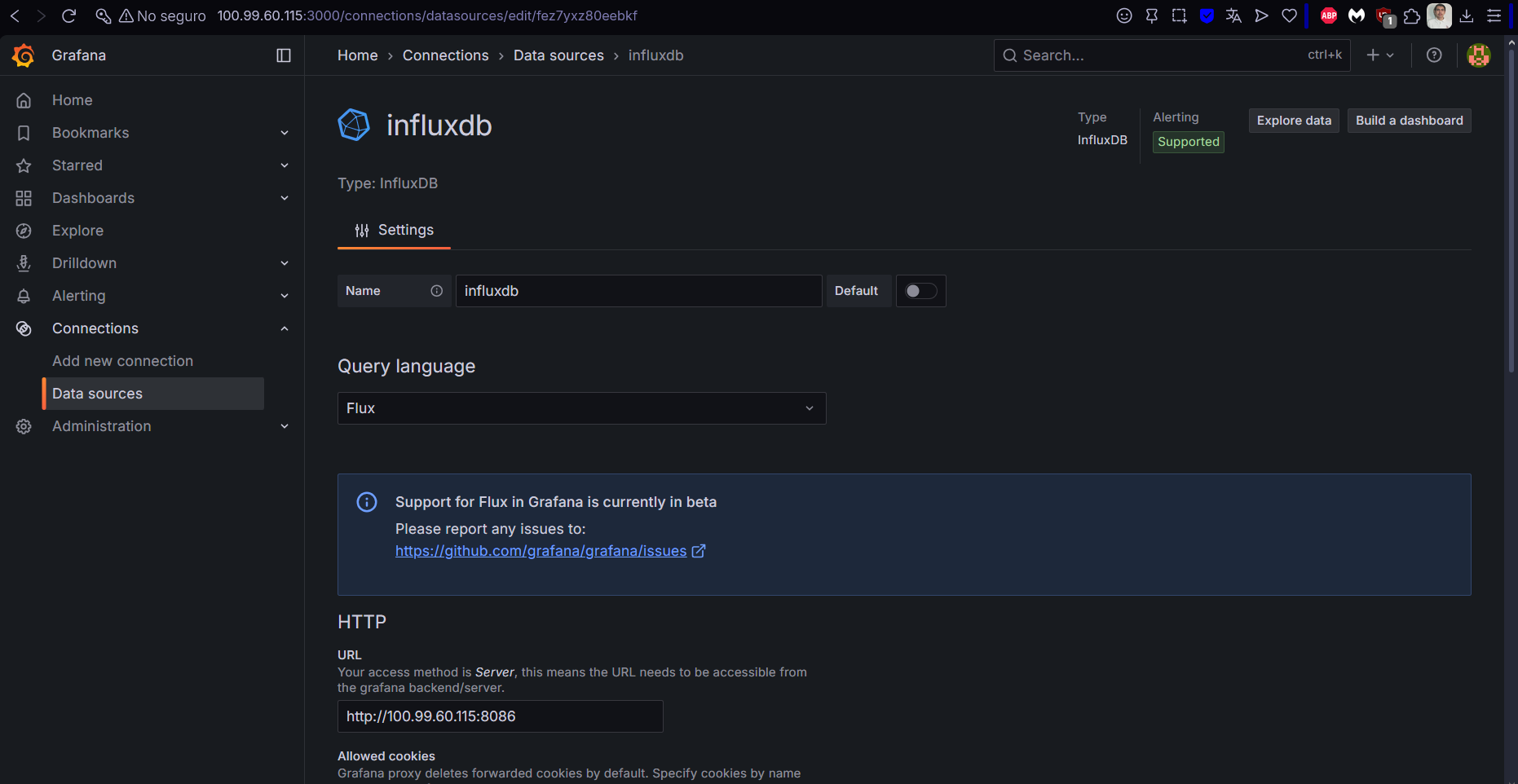
Task: Click the Connections icon in sidebar
Action: (24, 328)
